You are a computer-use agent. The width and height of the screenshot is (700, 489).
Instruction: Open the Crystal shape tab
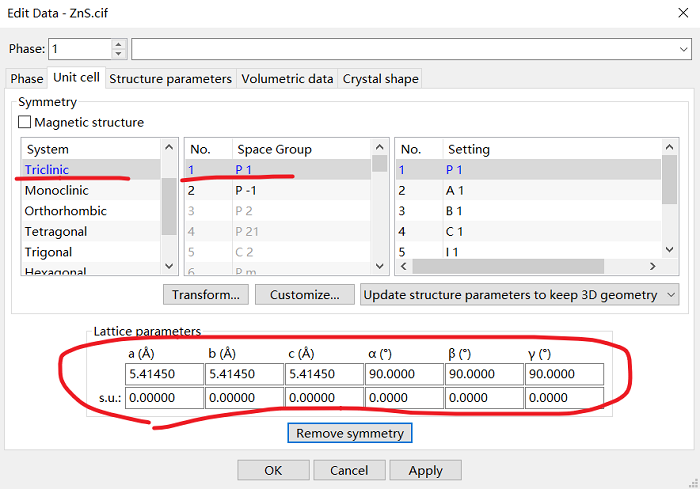[380, 79]
